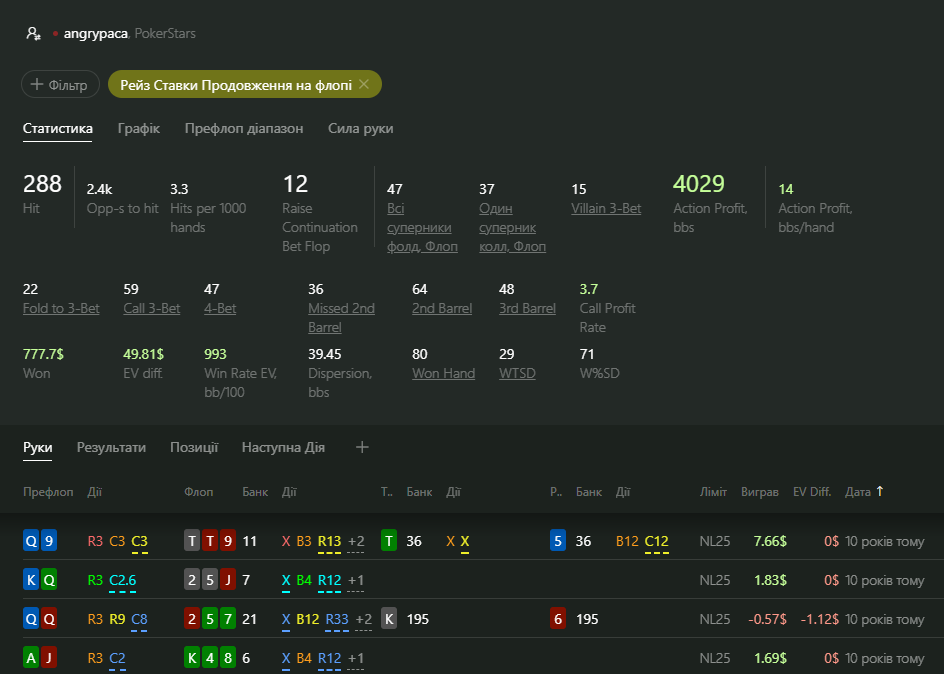Open the Графік tab

click(138, 128)
